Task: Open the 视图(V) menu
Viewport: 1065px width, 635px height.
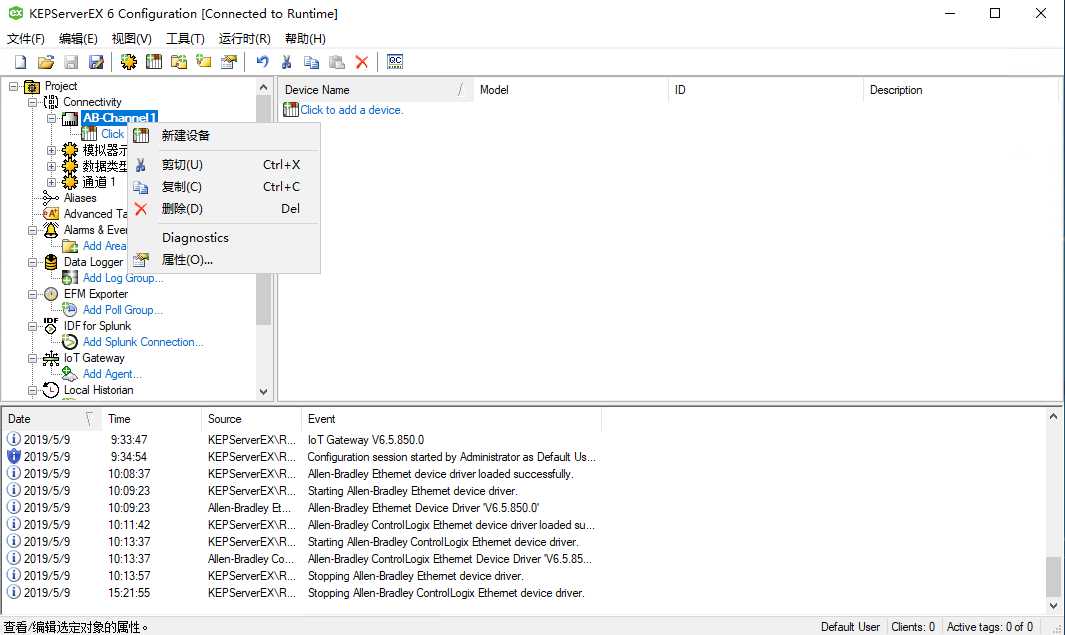Action: (x=131, y=39)
